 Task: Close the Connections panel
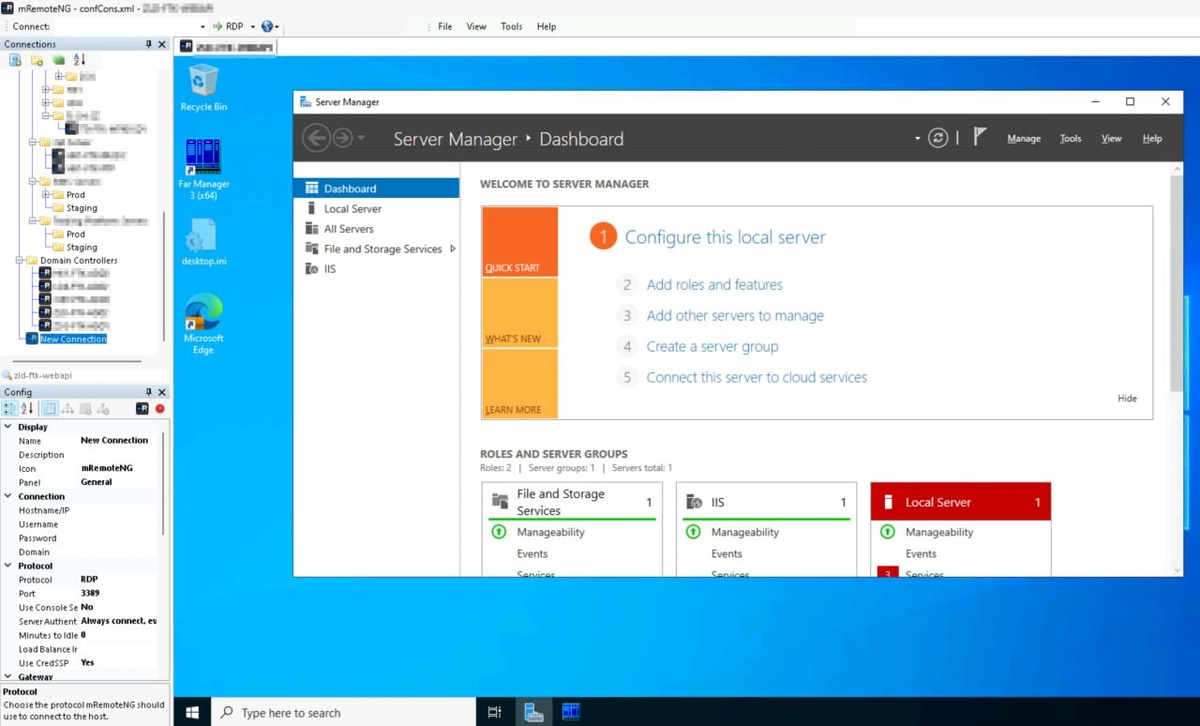162,44
